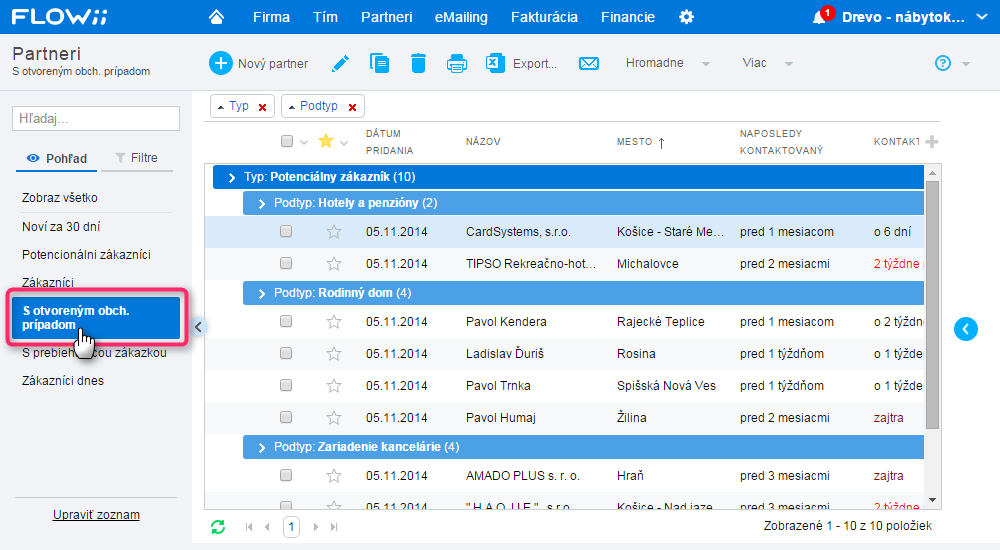Click the copy partner icon
This screenshot has height=550, width=1000.
point(379,63)
